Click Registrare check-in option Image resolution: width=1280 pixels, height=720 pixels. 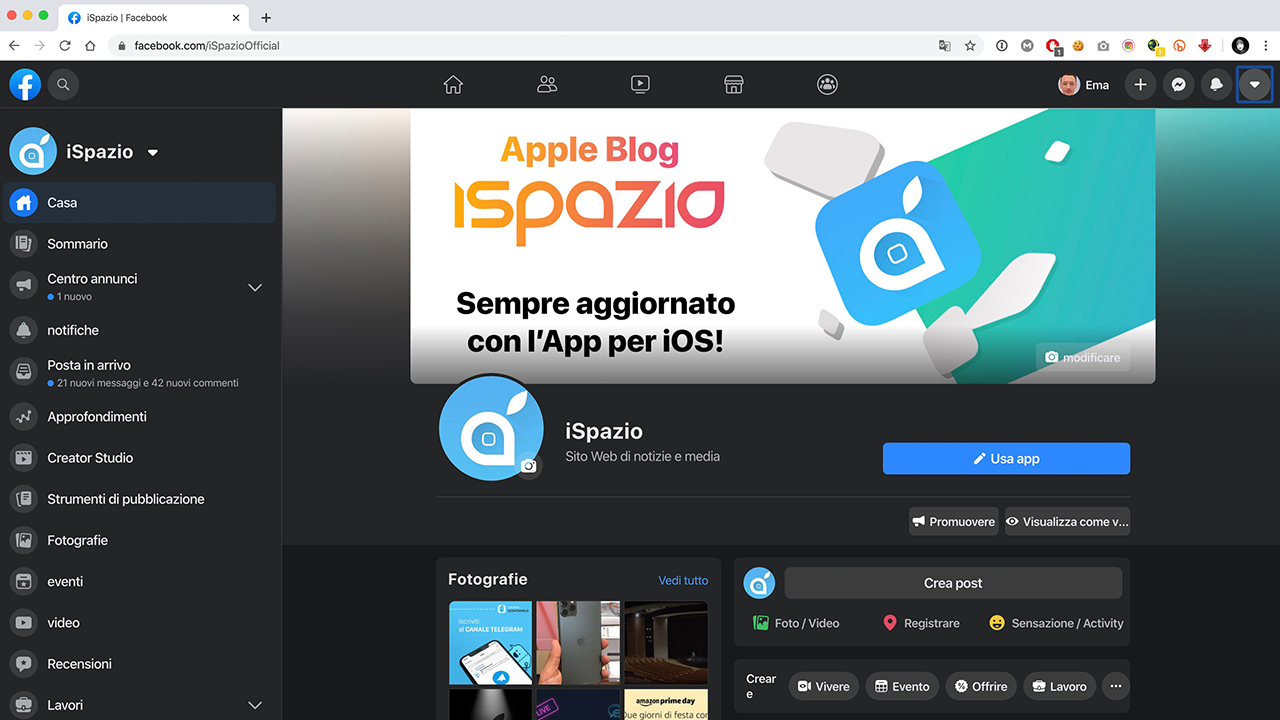coord(921,623)
